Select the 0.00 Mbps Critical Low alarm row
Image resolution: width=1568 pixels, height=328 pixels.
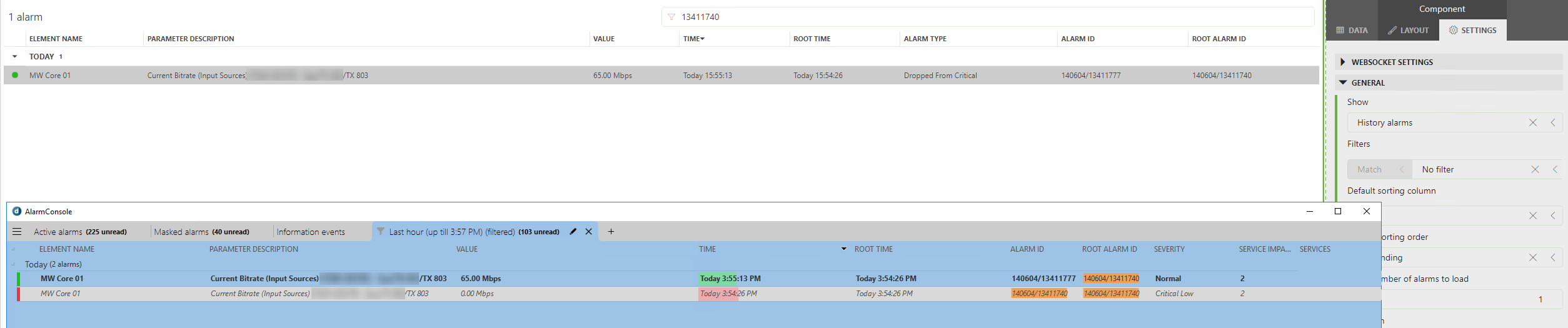699,294
